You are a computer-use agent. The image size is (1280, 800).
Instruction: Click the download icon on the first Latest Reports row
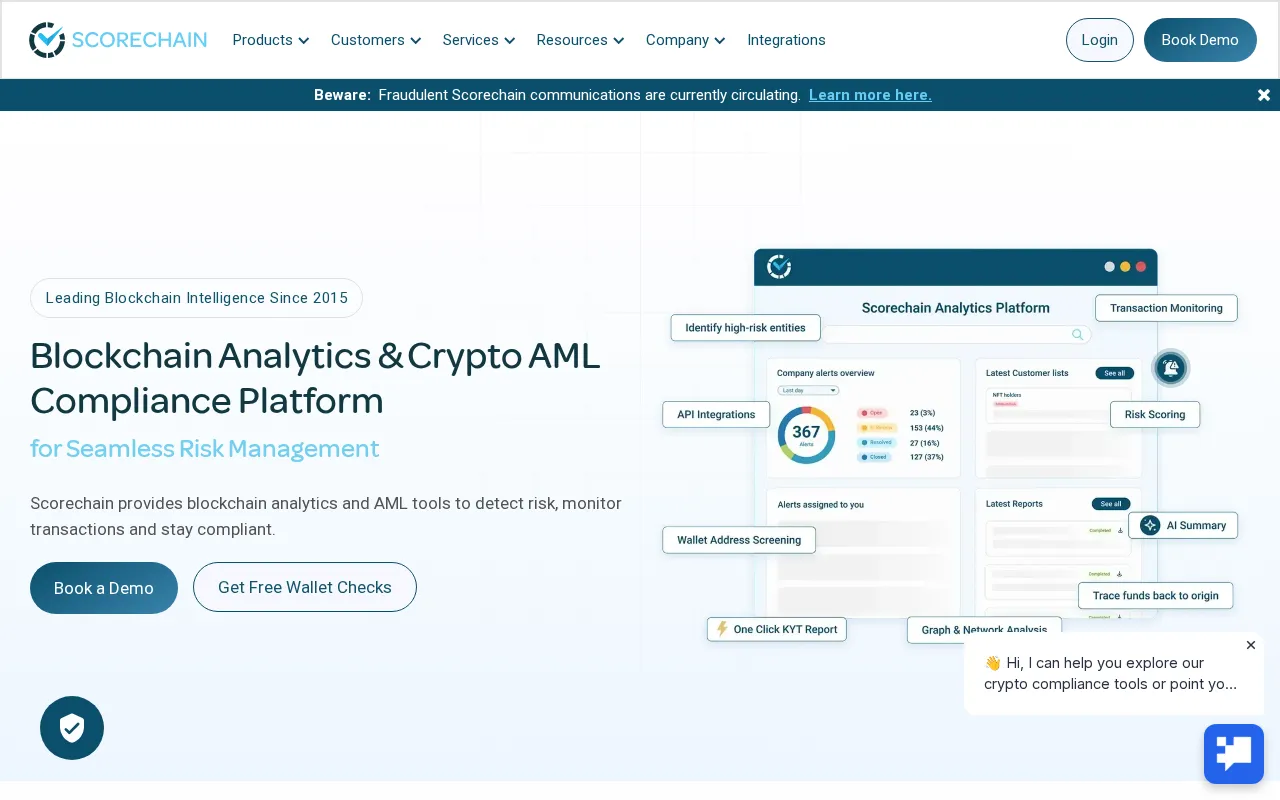pyautogui.click(x=1120, y=530)
